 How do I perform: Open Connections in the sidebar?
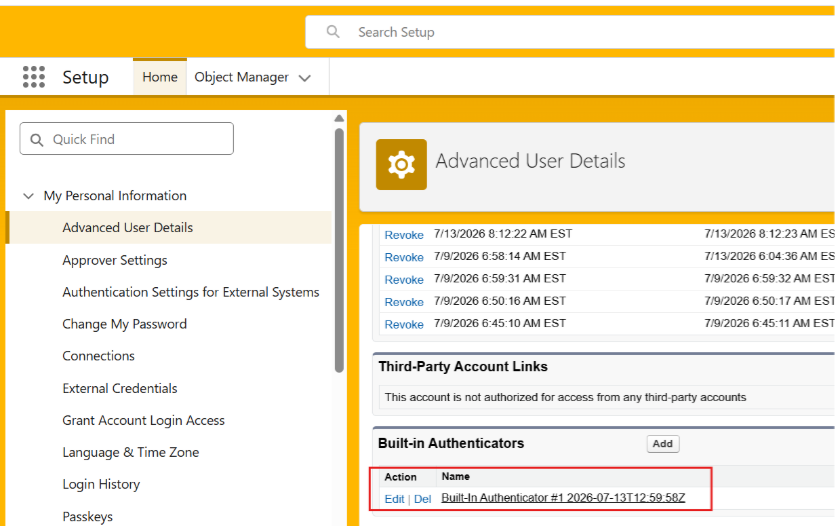[98, 356]
